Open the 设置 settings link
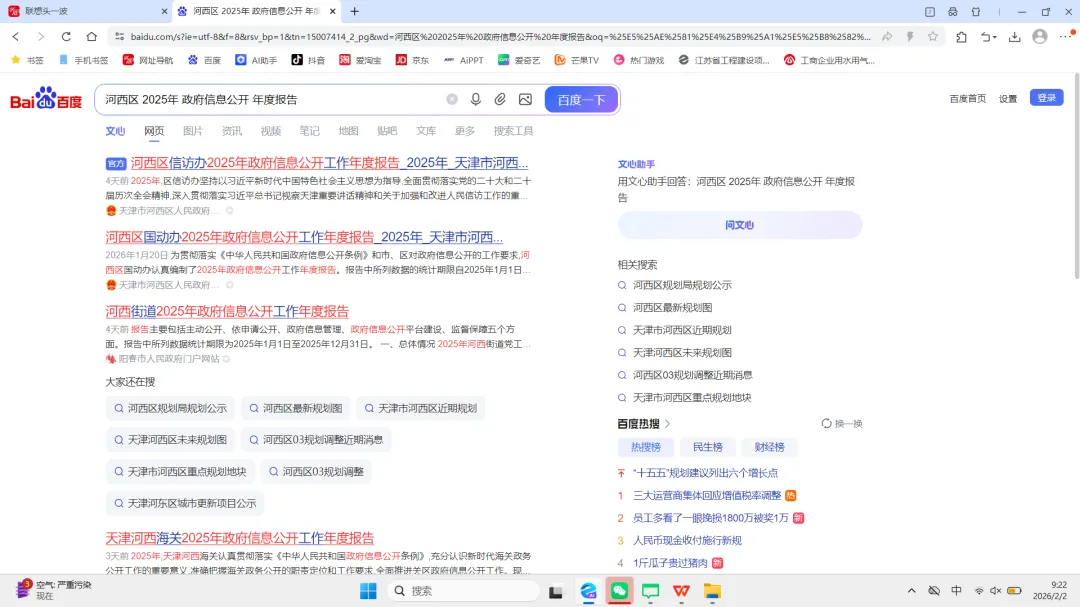Viewport: 1080px width, 607px height. coord(1008,99)
